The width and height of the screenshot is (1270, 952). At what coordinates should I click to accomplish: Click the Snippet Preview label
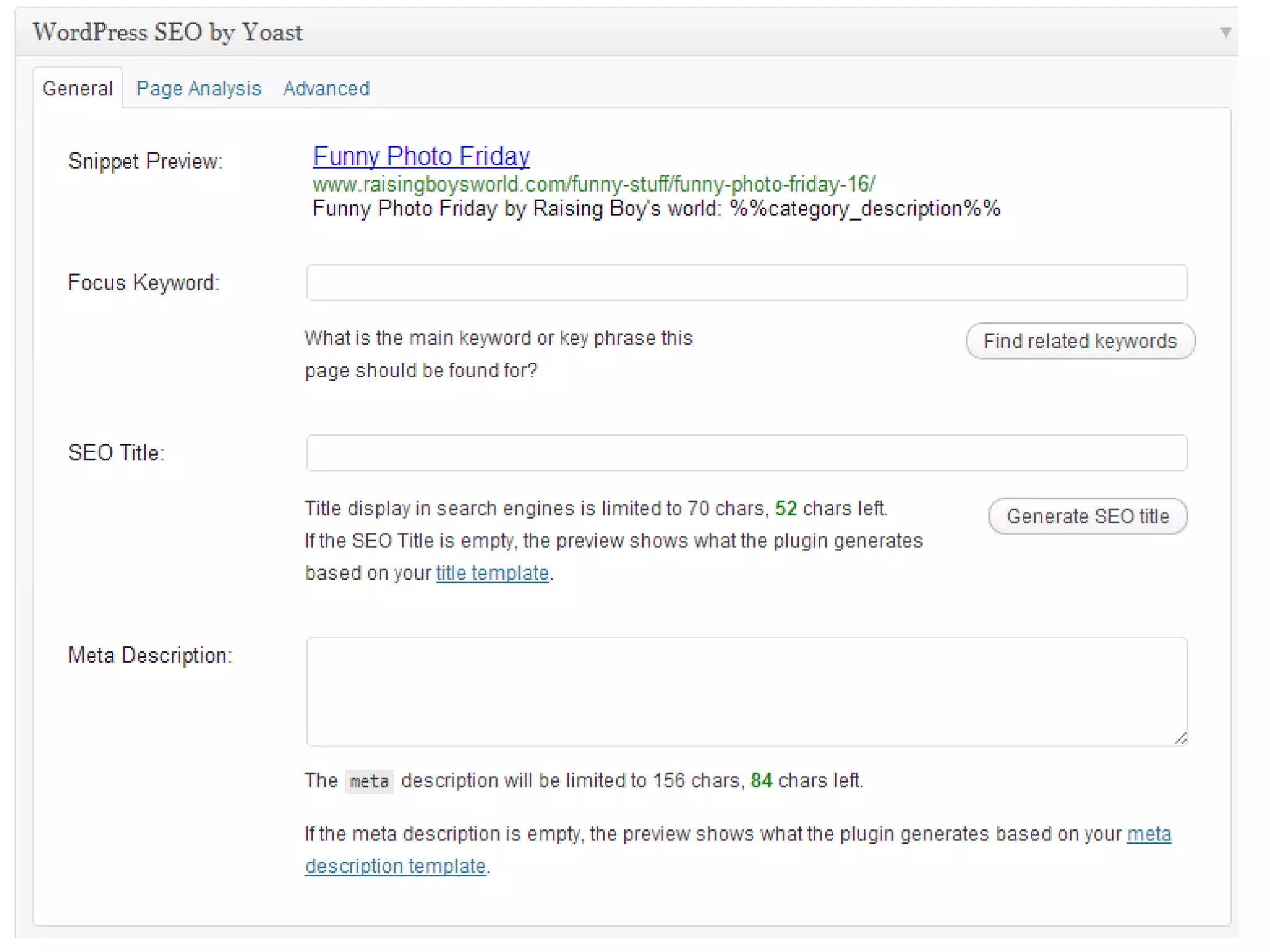tap(145, 161)
